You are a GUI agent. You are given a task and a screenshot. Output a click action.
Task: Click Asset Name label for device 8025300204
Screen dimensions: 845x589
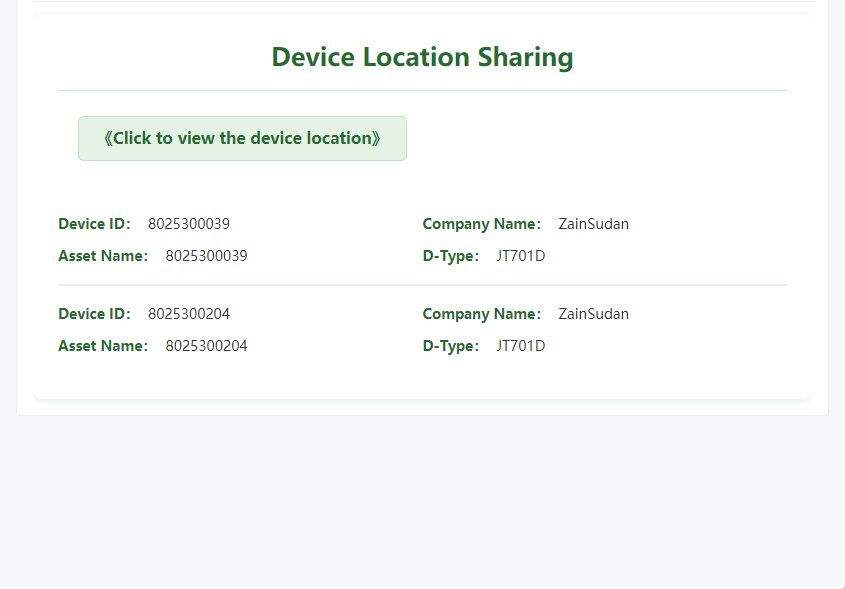[x=103, y=346]
